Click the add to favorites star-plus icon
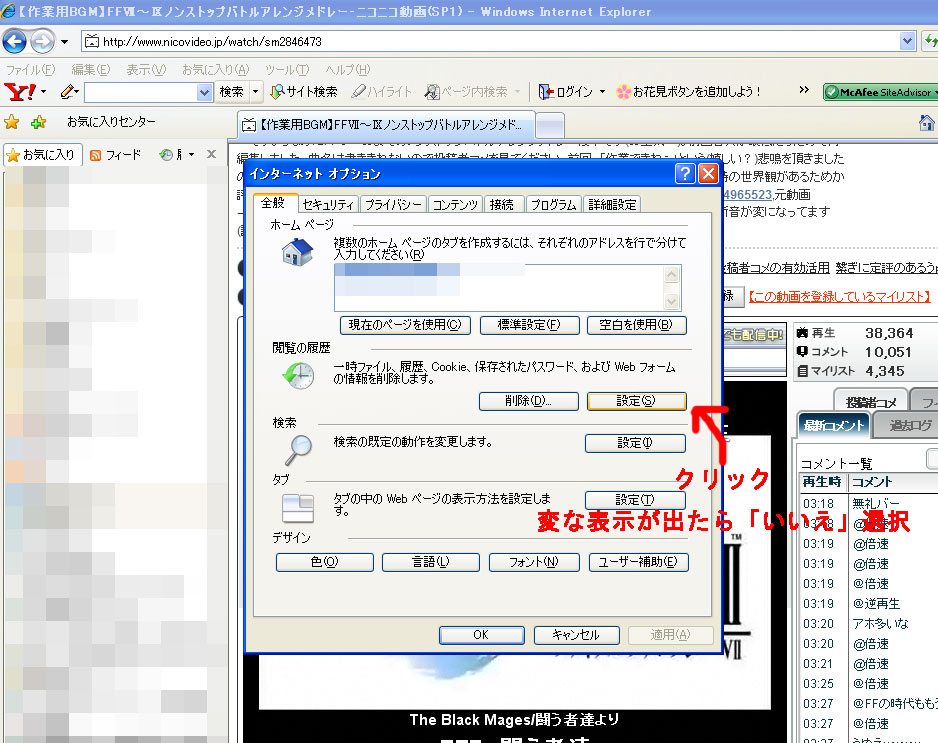This screenshot has height=743, width=938. point(39,122)
